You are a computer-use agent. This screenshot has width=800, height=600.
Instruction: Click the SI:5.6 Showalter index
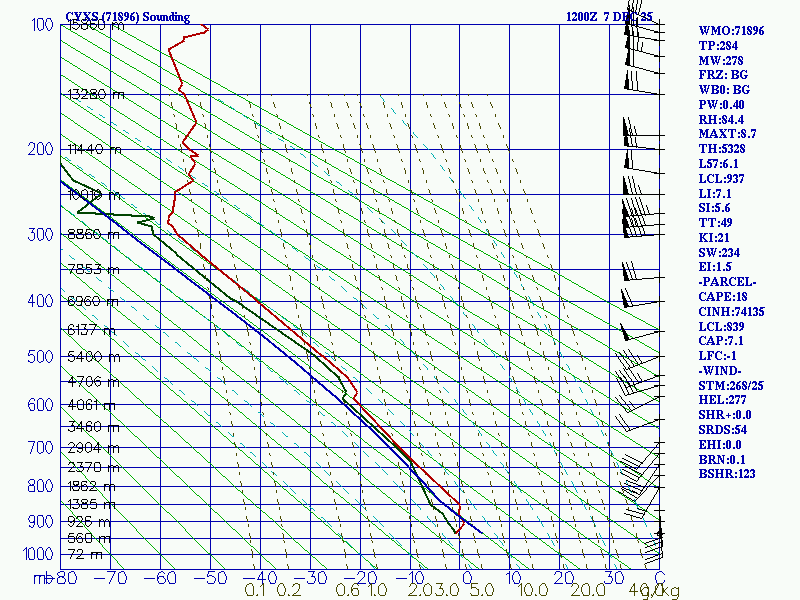click(714, 208)
